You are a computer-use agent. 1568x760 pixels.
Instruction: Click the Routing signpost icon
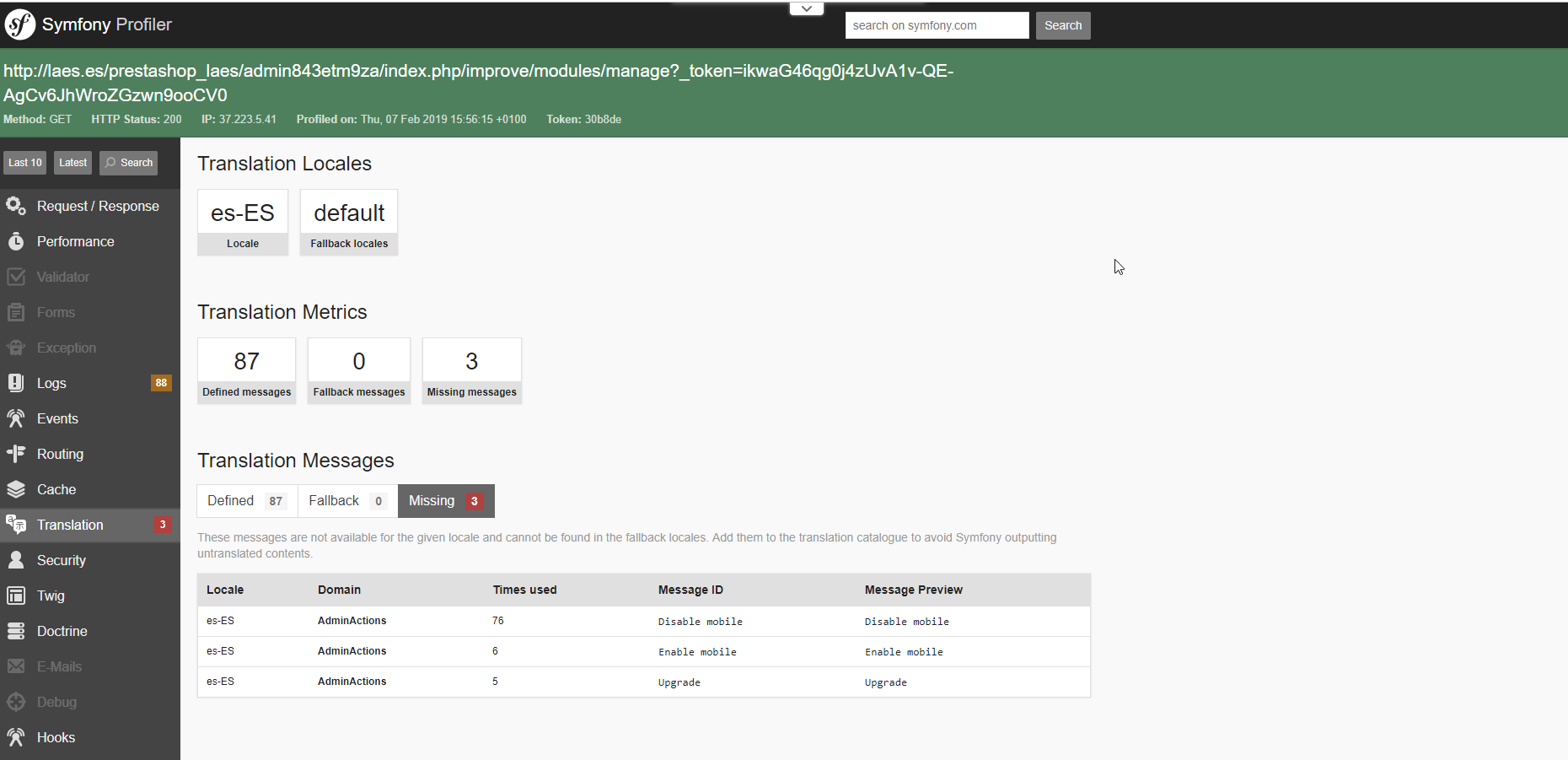click(16, 454)
